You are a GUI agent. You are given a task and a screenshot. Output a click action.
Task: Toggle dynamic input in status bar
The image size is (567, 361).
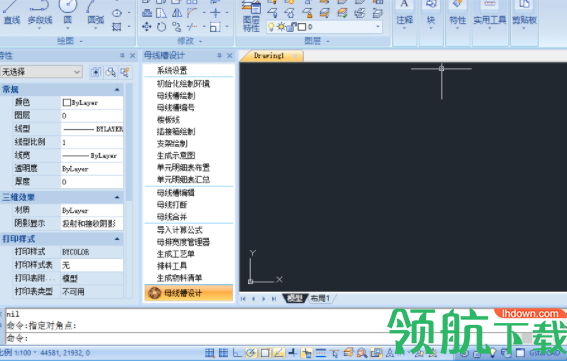pos(307,353)
